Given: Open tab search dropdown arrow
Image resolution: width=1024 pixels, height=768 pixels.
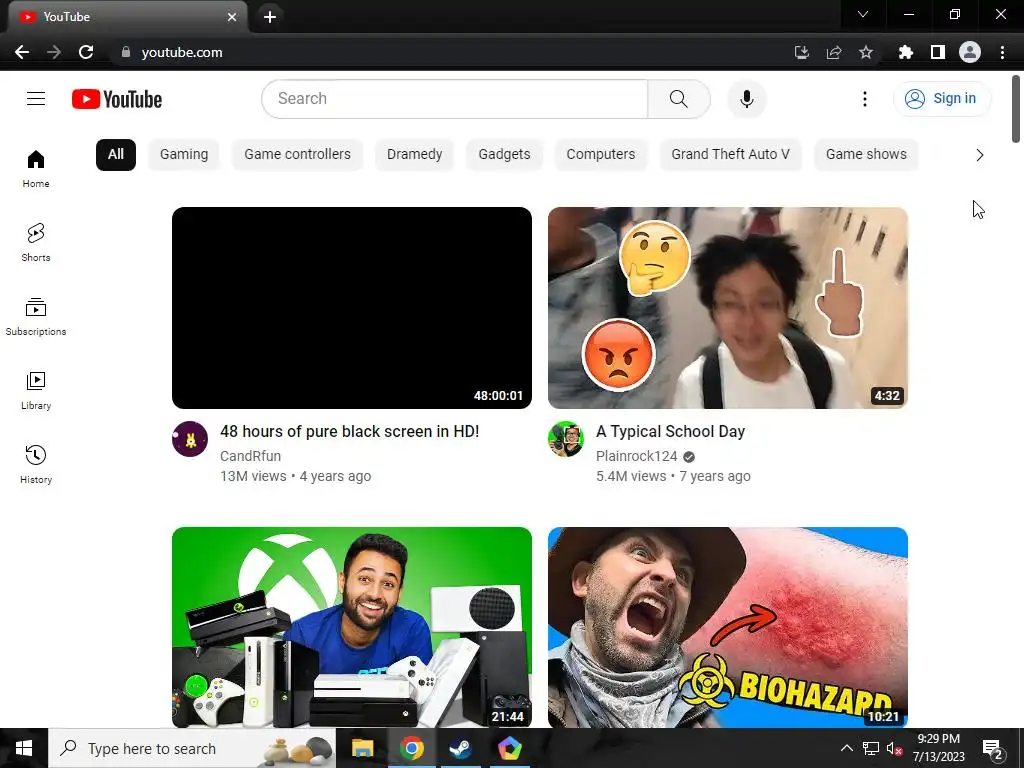Looking at the screenshot, I should 863,14.
